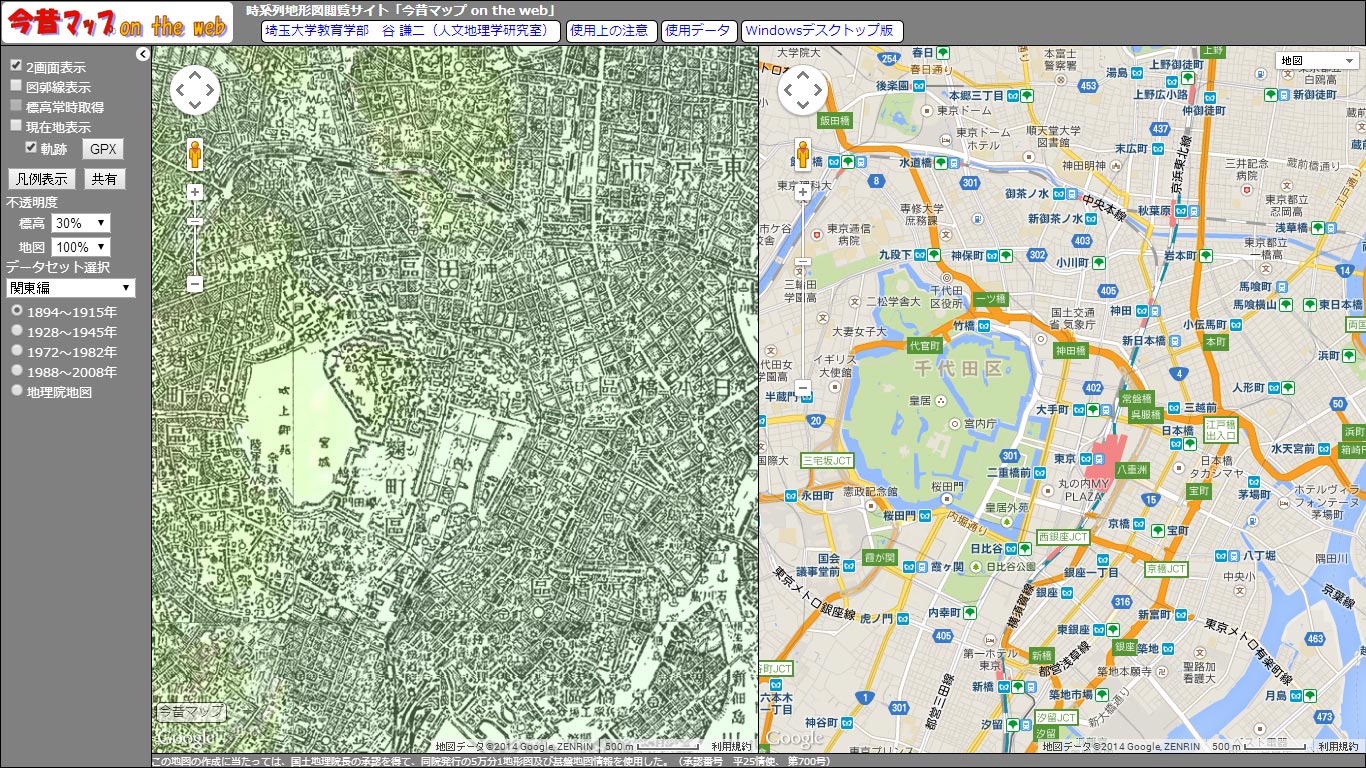Select the 1928～1945年 period
The width and height of the screenshot is (1366, 768).
pos(16,331)
